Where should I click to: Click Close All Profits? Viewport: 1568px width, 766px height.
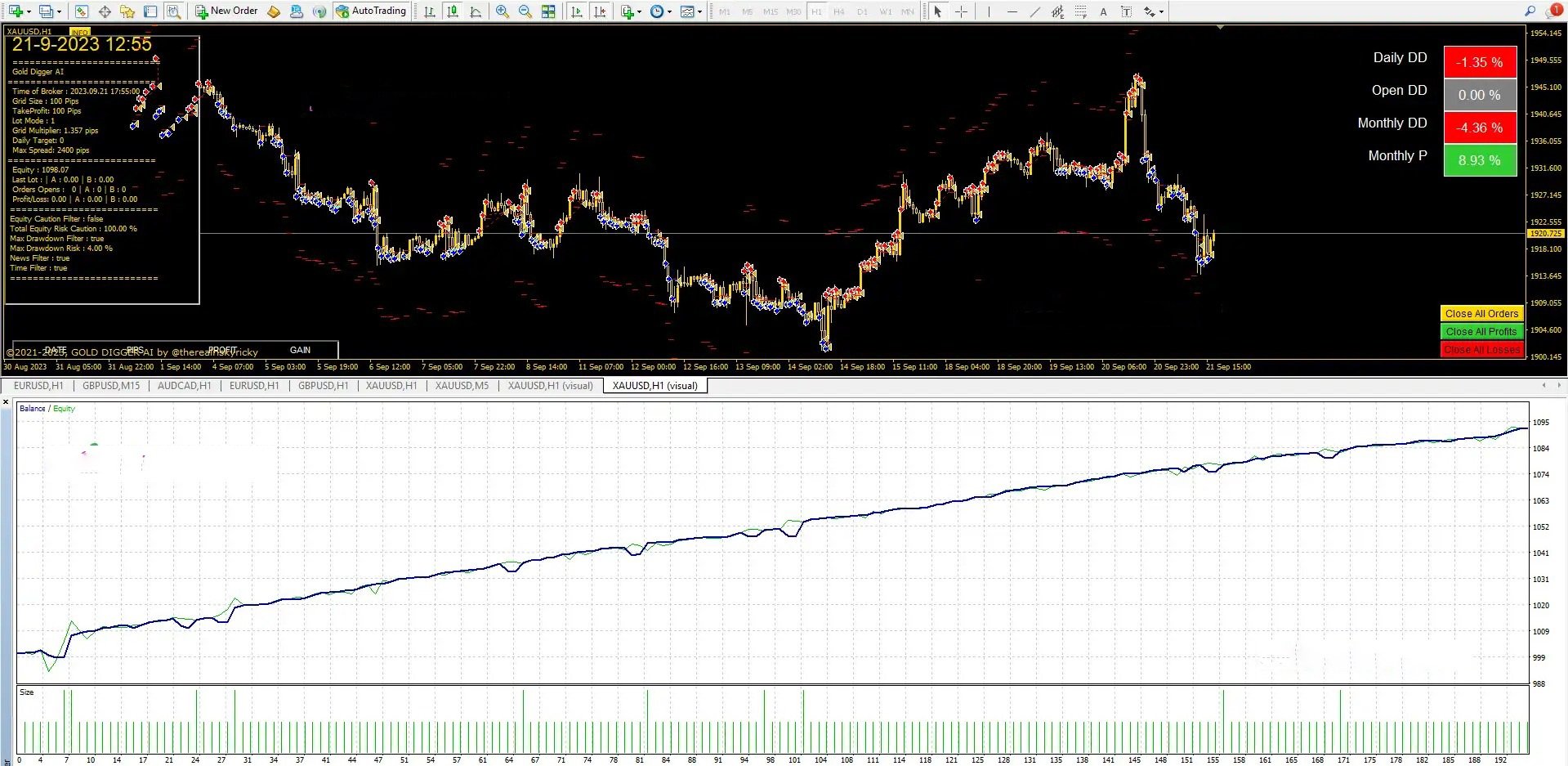(x=1481, y=332)
